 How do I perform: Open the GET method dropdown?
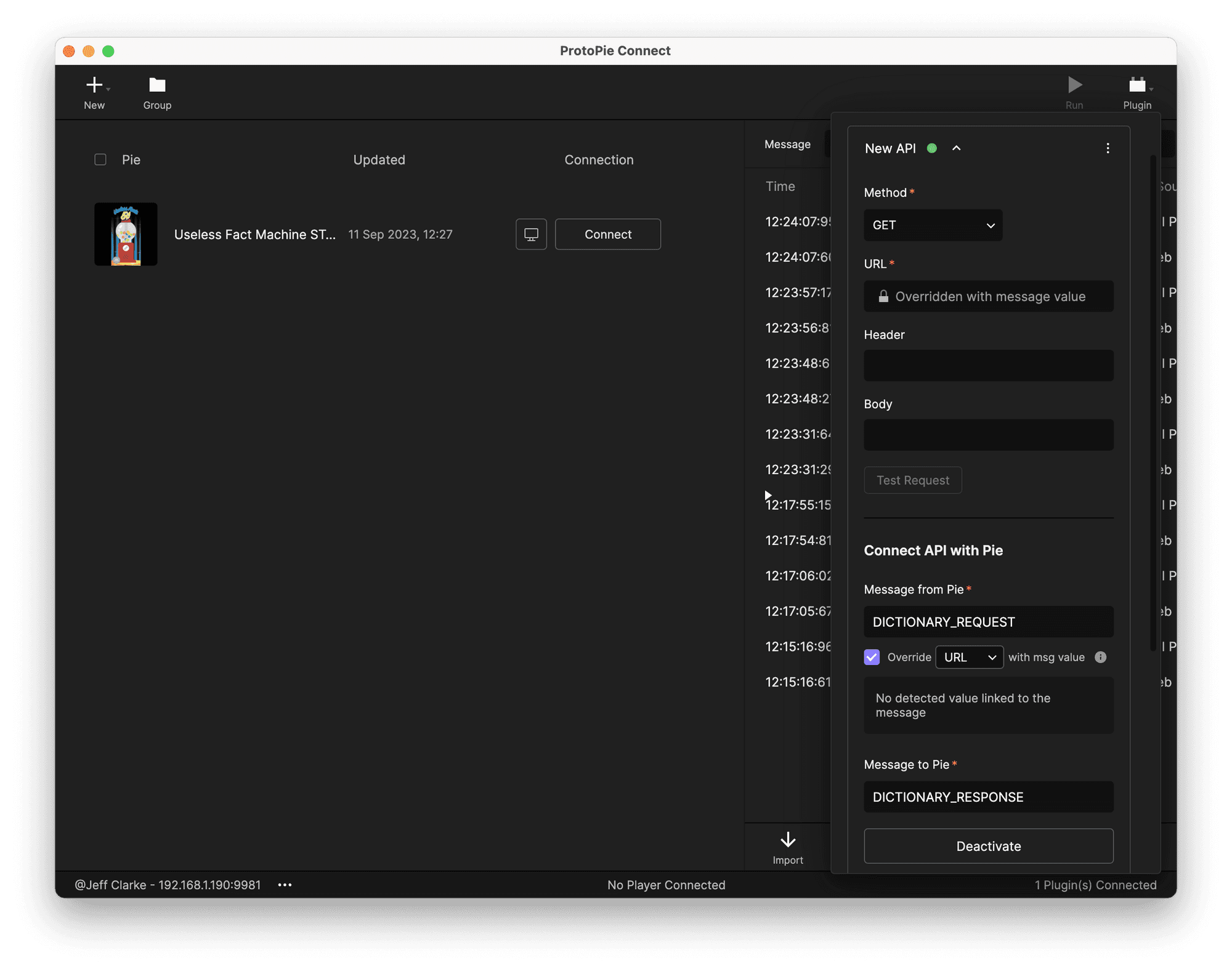click(x=933, y=225)
